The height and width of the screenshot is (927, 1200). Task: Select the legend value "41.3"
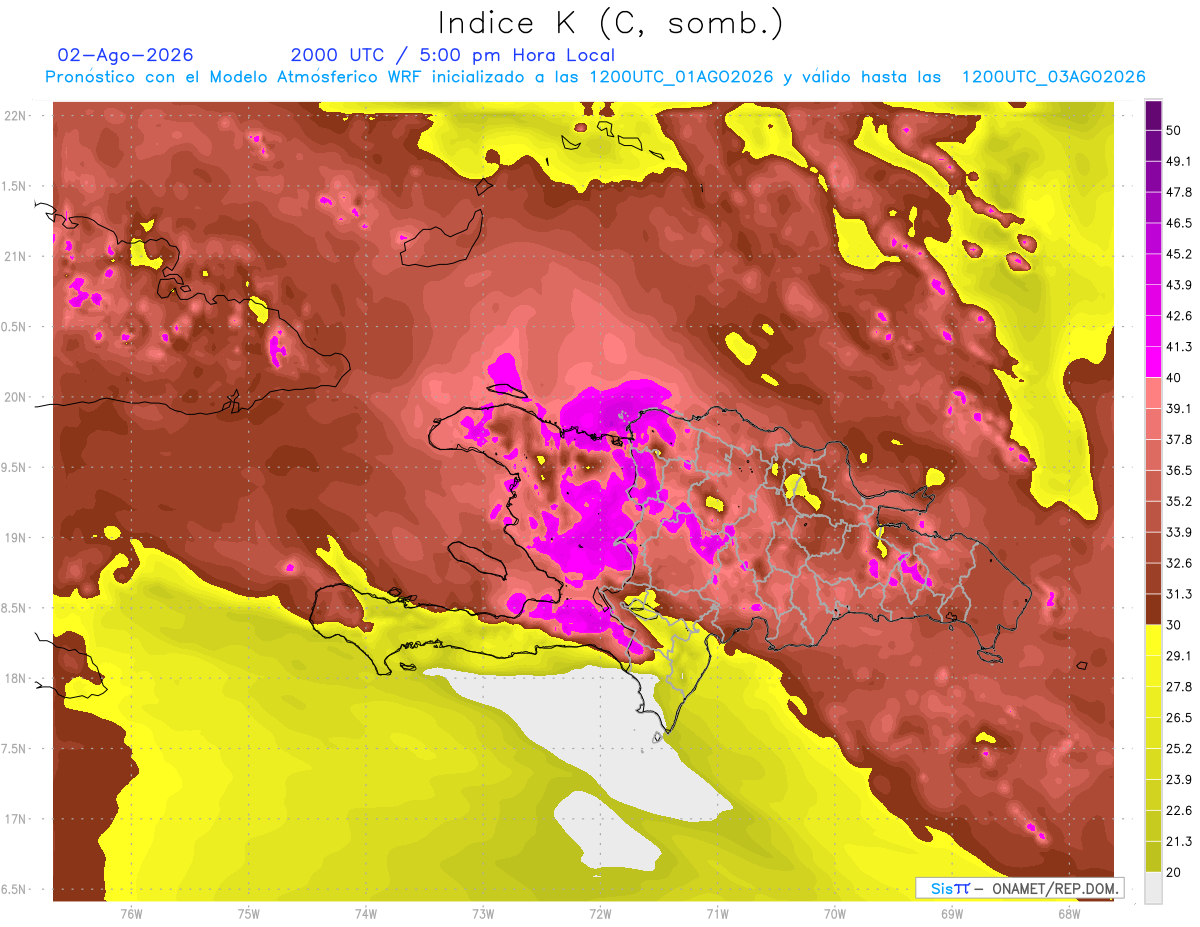pyautogui.click(x=1179, y=347)
